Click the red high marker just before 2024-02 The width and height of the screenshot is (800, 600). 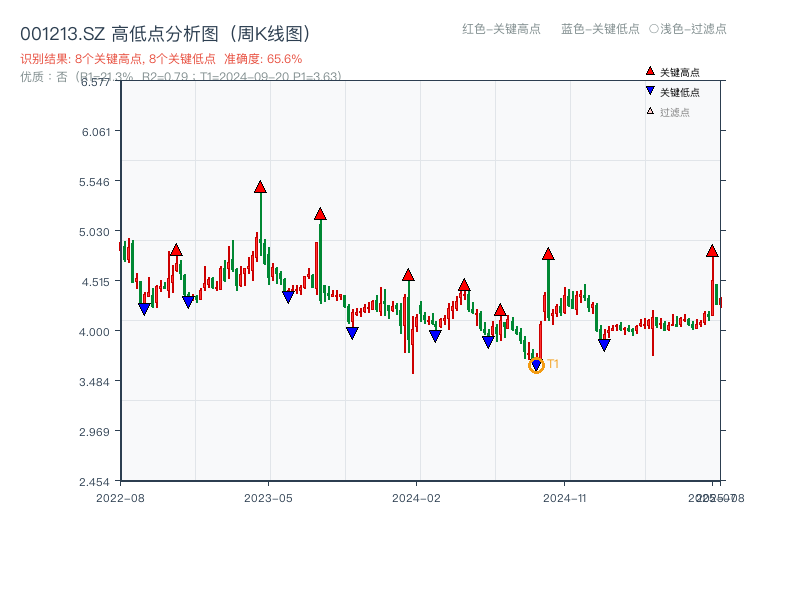(x=408, y=275)
